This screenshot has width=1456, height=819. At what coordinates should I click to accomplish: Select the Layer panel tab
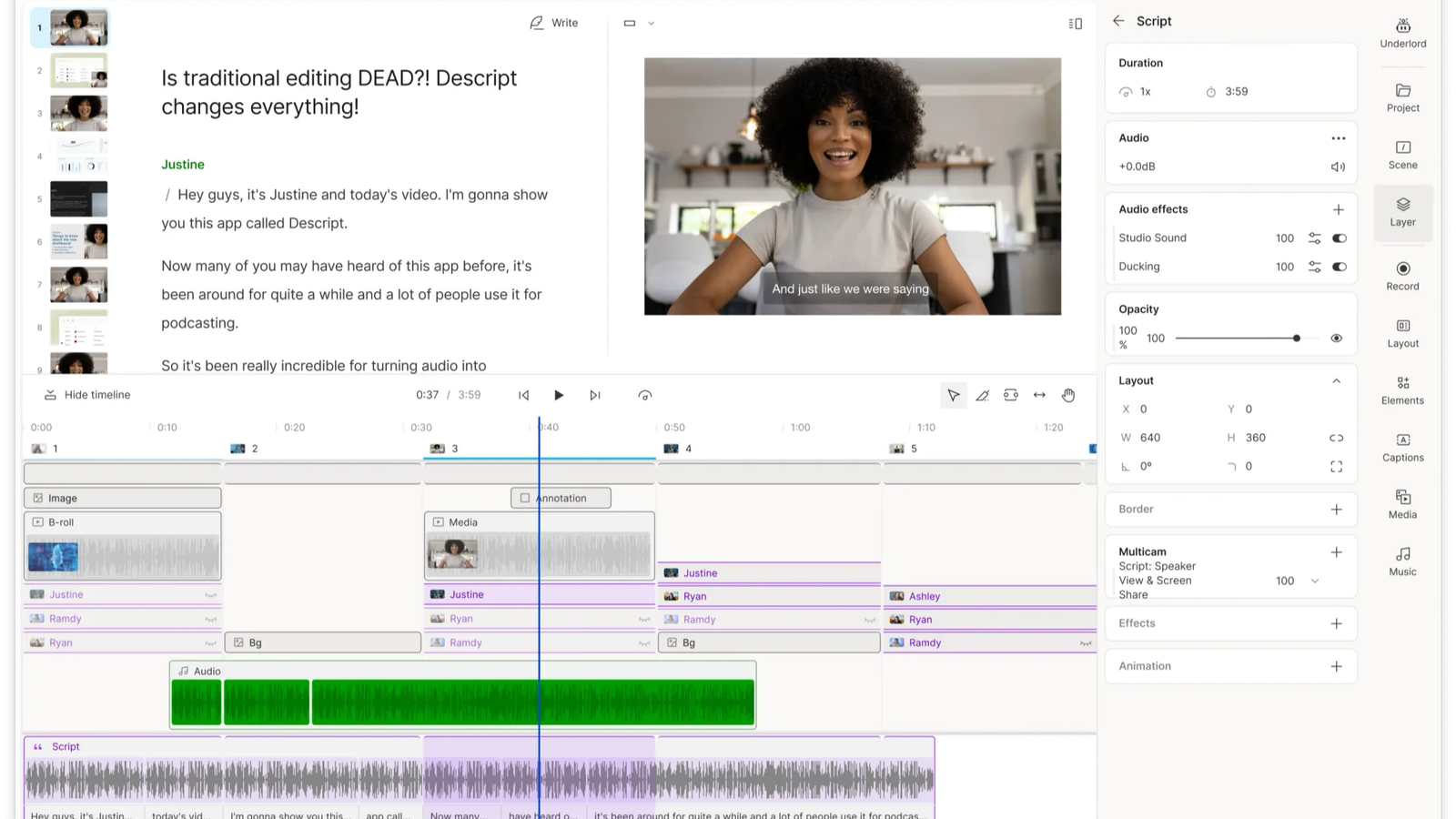pyautogui.click(x=1402, y=212)
